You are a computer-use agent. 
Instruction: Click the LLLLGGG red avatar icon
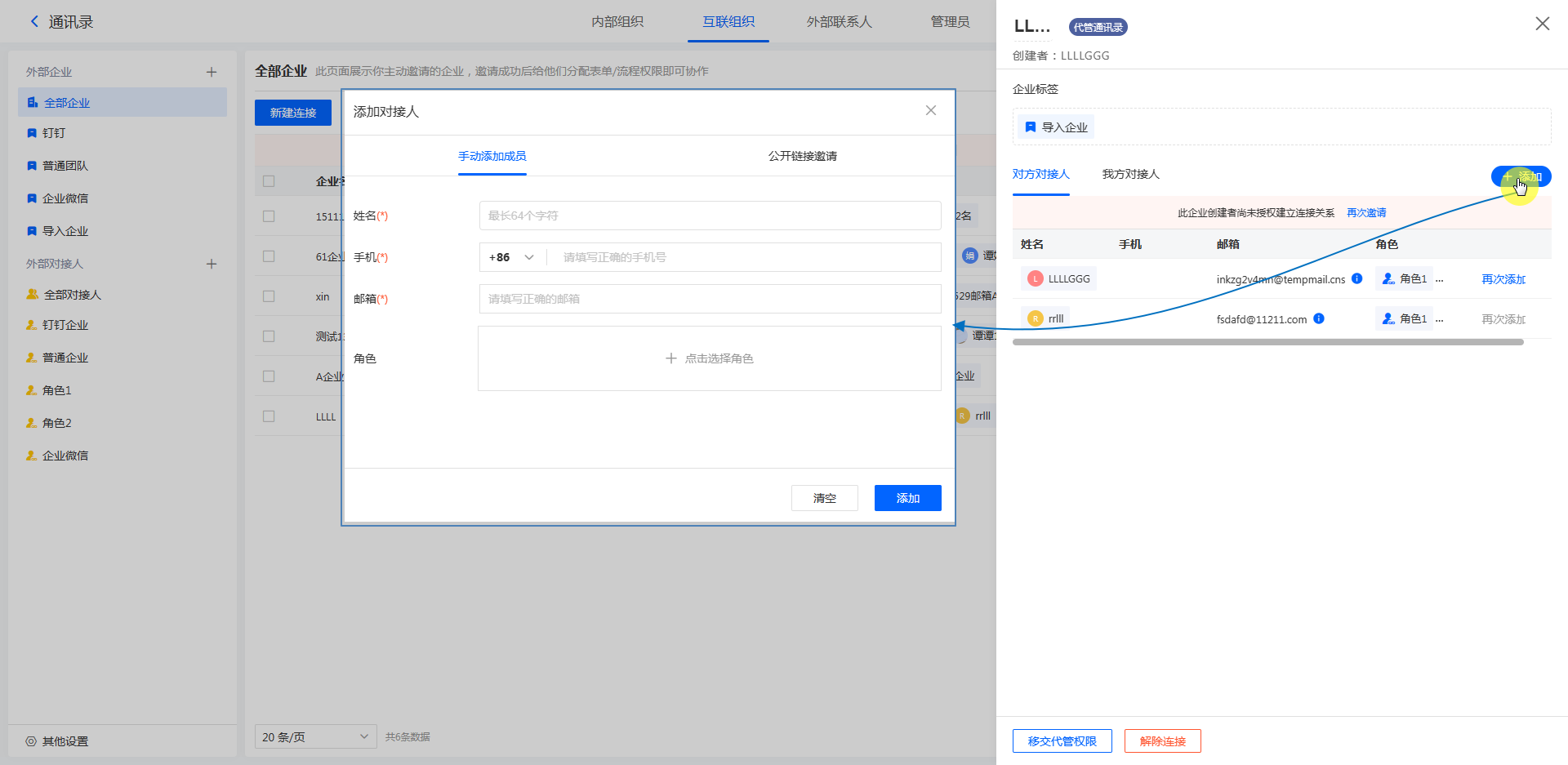1035,278
